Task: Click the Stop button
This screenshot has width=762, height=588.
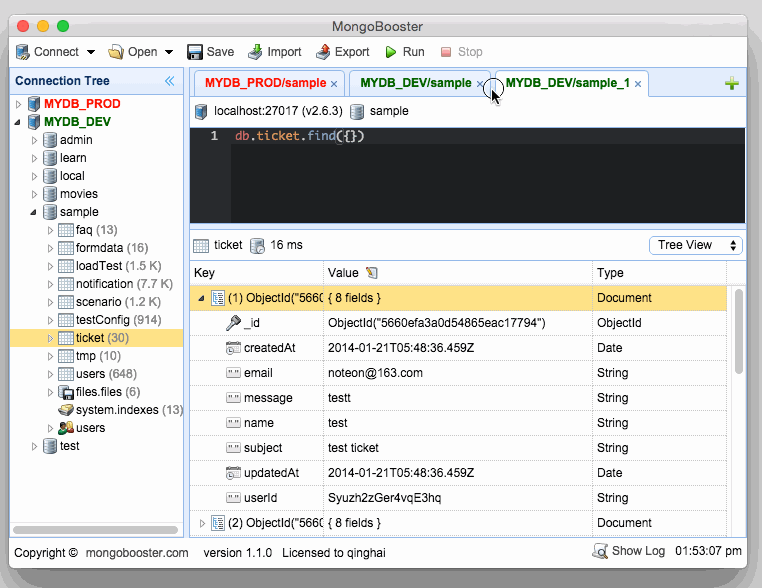Action: [x=461, y=52]
